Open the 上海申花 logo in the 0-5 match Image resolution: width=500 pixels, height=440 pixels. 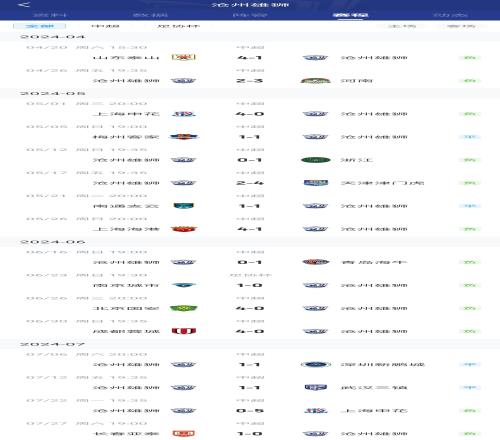[x=315, y=410]
